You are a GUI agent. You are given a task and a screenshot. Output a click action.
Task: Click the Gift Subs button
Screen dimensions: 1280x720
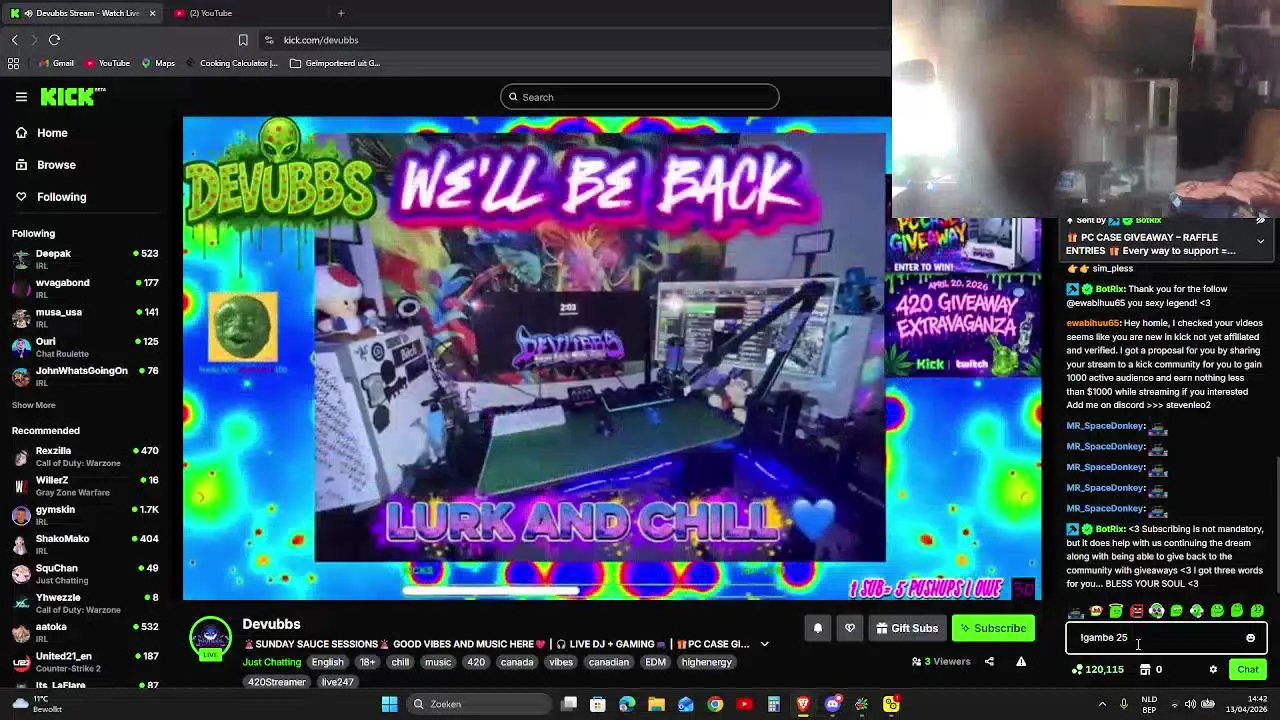point(907,628)
